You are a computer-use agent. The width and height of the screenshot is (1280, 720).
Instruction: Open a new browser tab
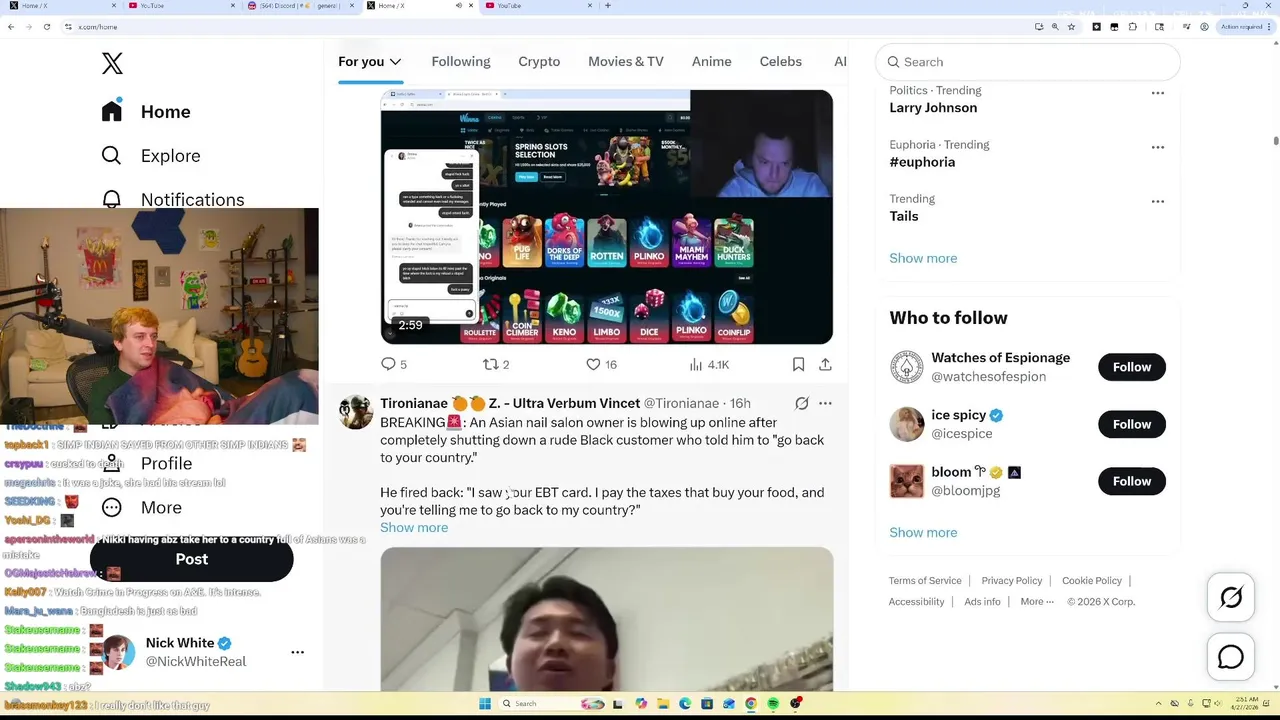(x=607, y=6)
